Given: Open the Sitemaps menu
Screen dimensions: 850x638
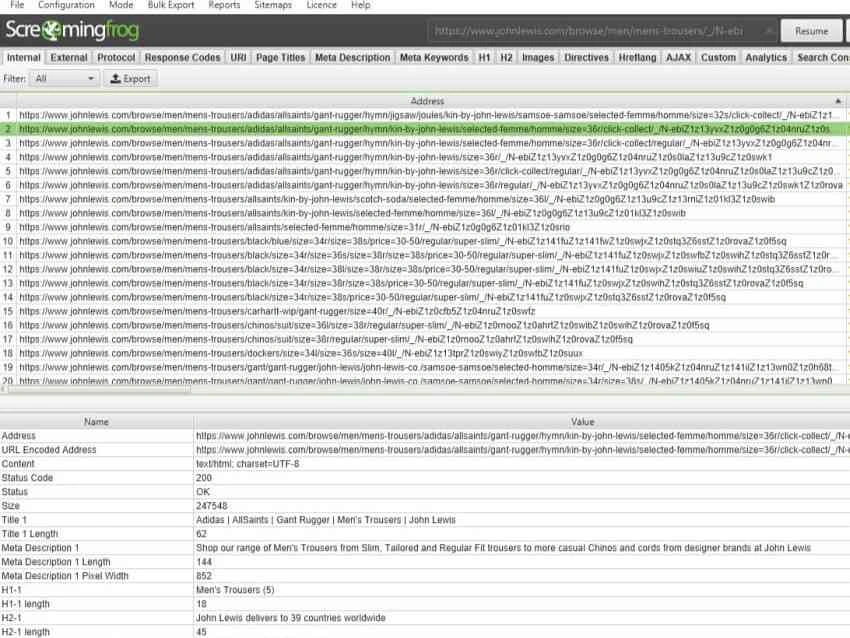Looking at the screenshot, I should tap(273, 5).
